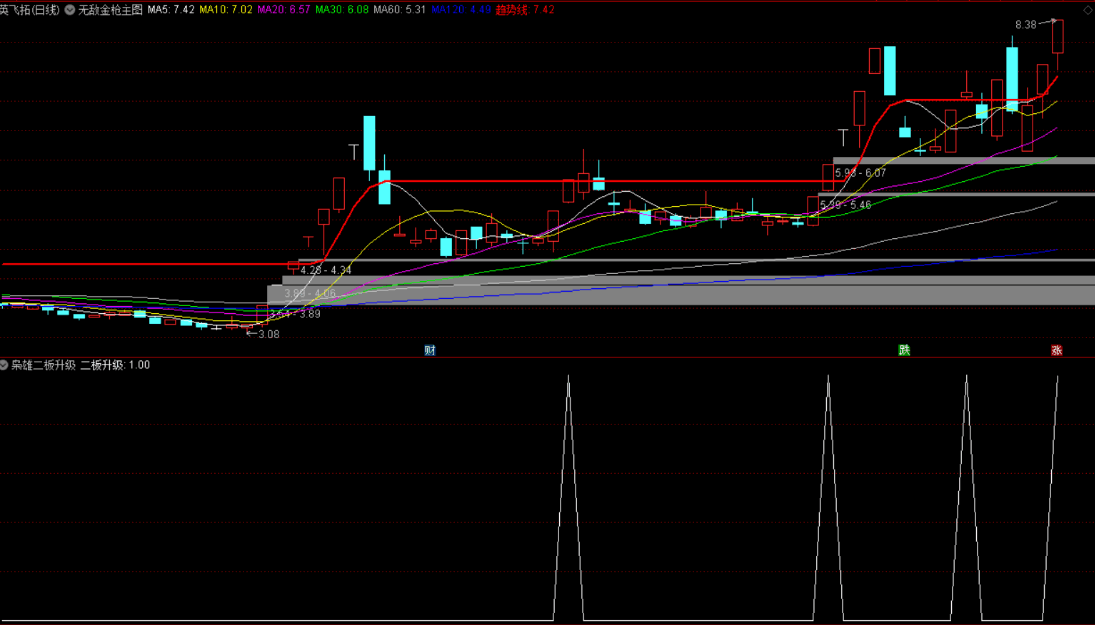Click the magenta MA20: 6.57 value
The height and width of the screenshot is (625, 1095).
[284, 10]
